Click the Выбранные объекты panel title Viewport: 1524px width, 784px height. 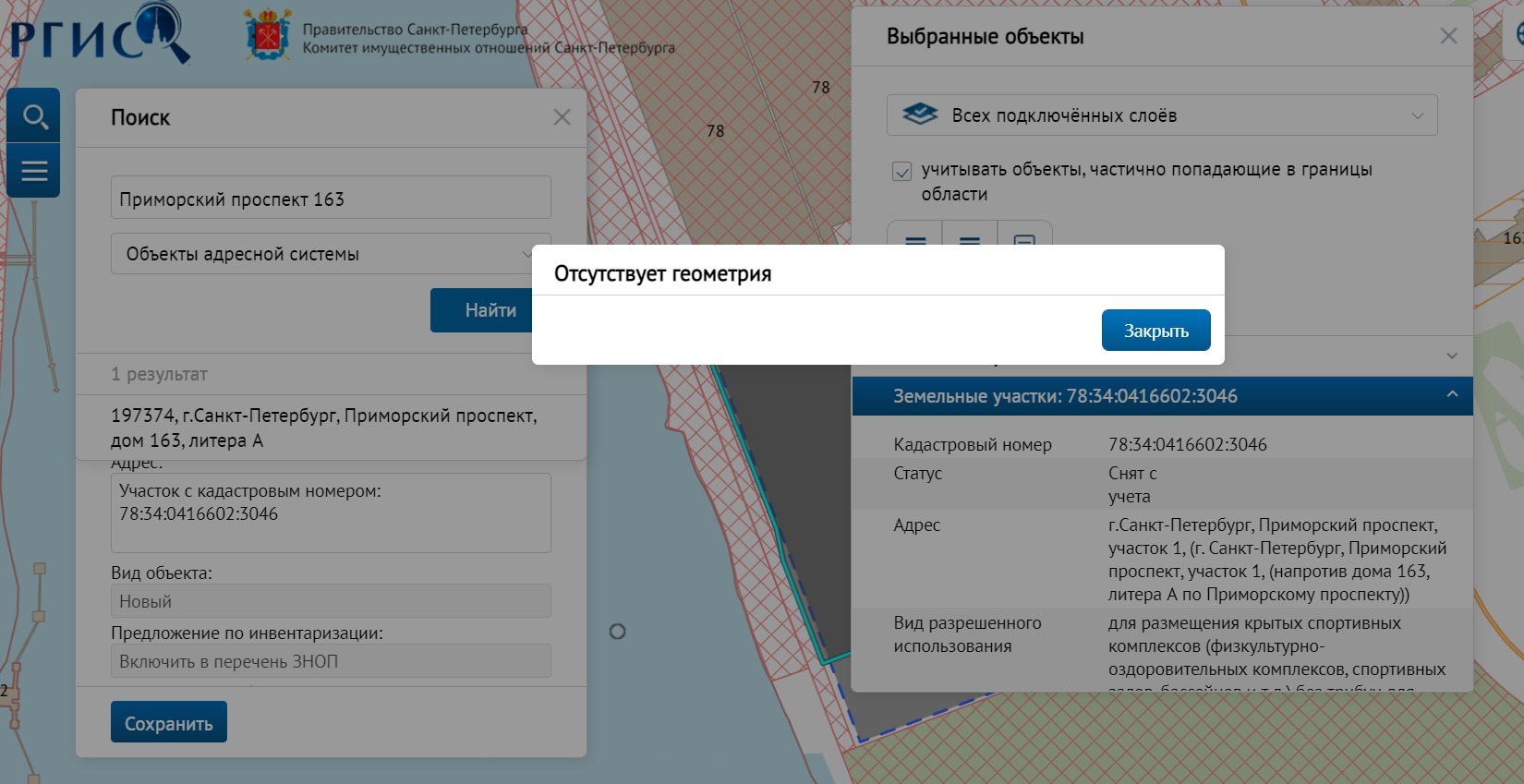(x=985, y=37)
